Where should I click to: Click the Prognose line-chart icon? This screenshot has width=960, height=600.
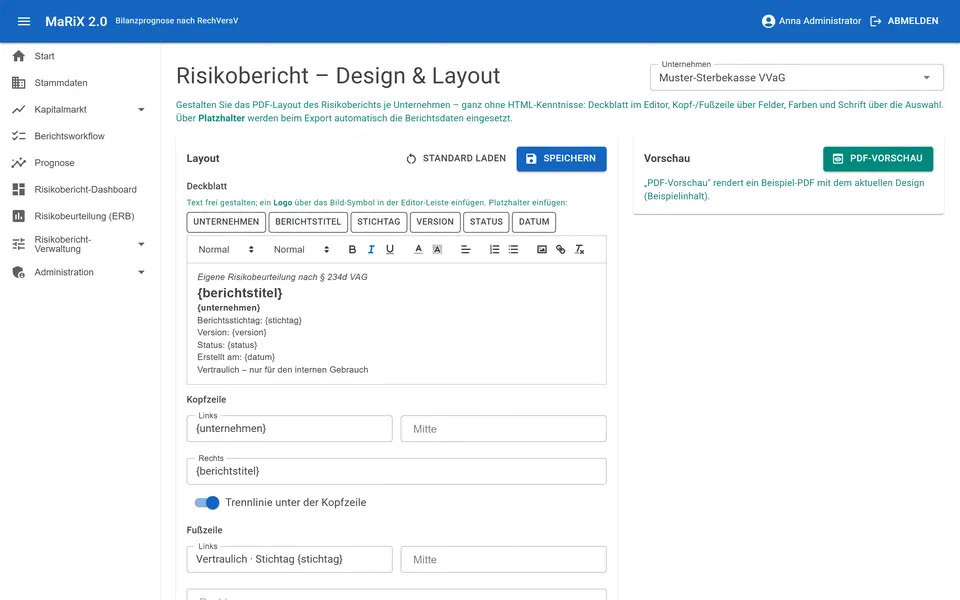pos(19,163)
